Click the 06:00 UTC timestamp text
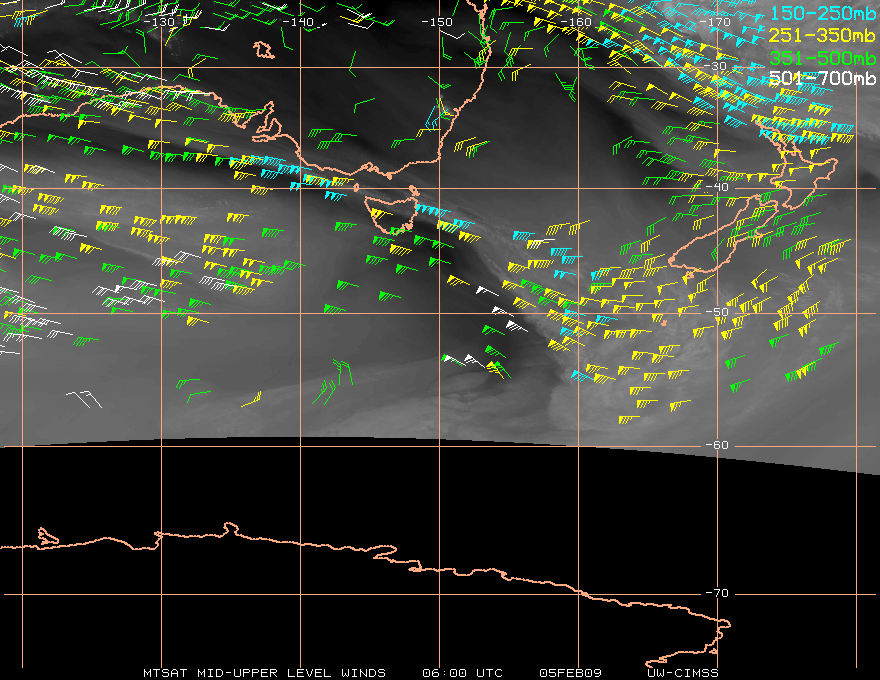This screenshot has width=880, height=680. [462, 673]
